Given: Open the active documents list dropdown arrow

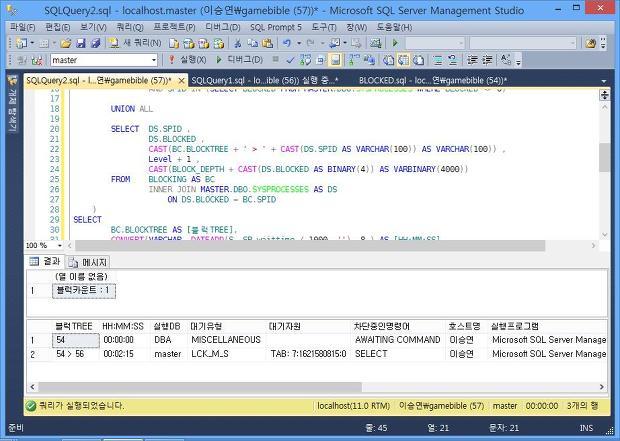Looking at the screenshot, I should tap(603, 81).
